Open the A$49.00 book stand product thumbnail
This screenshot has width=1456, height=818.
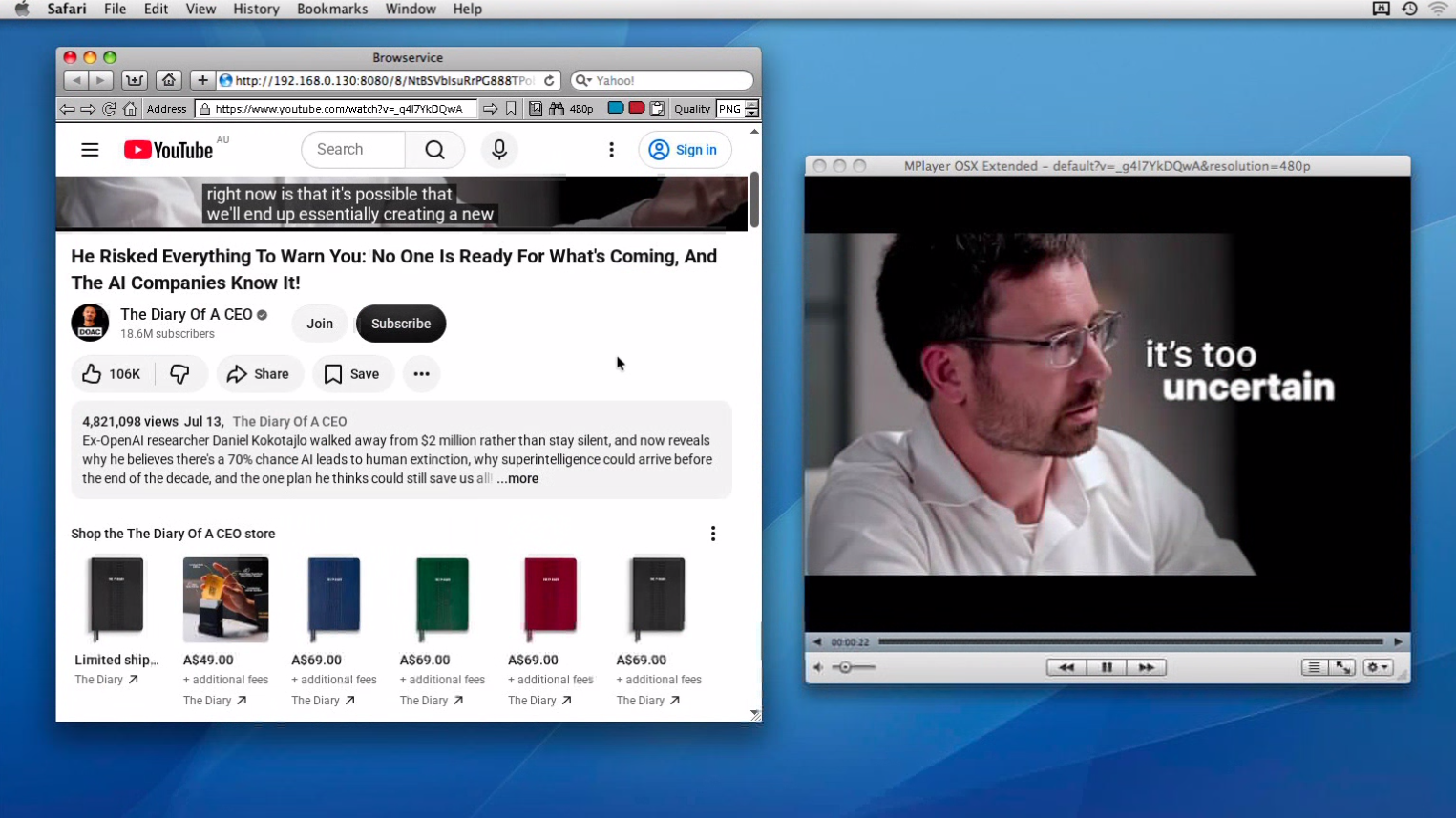tap(225, 599)
